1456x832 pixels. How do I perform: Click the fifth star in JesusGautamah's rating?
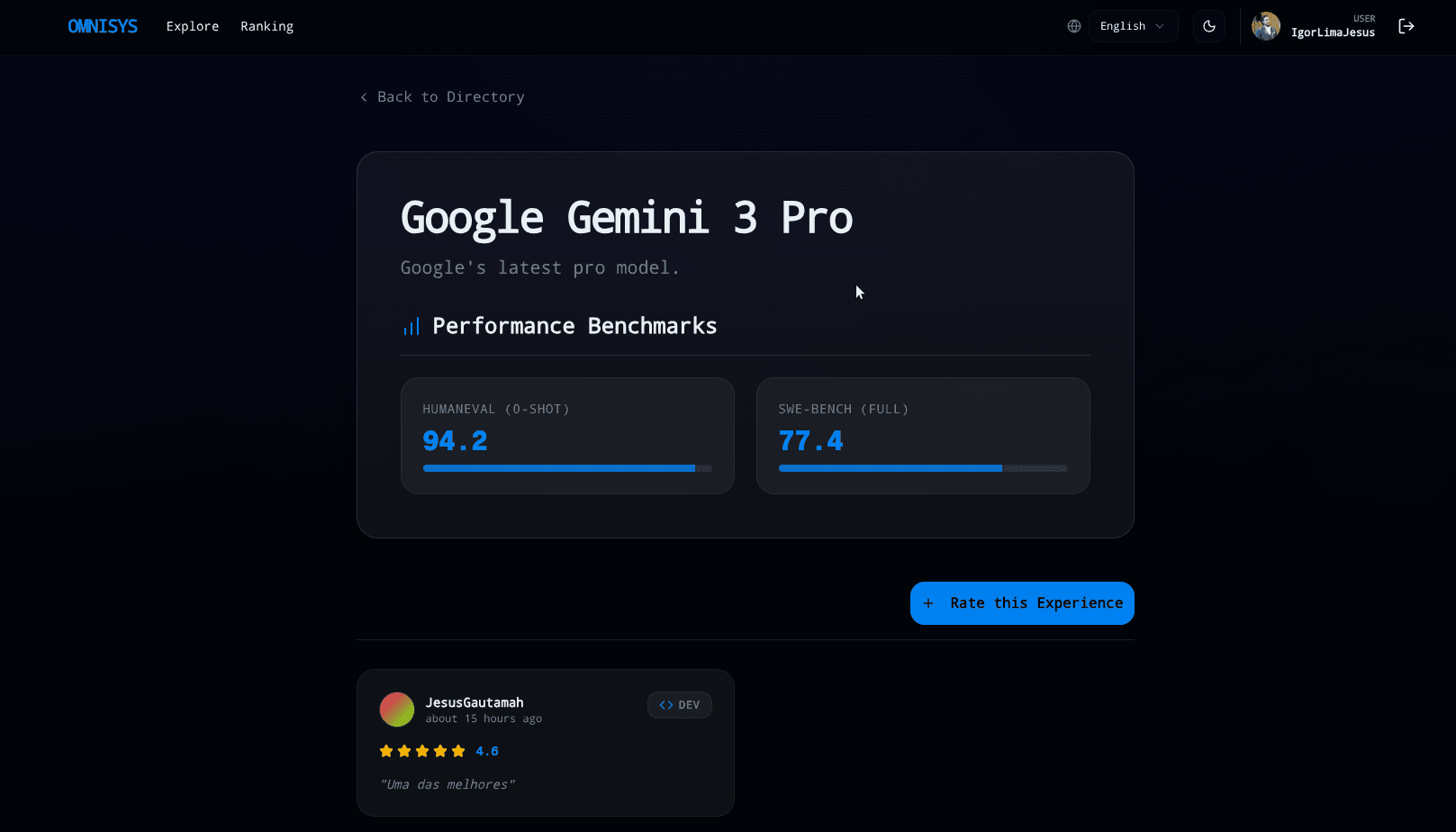458,750
